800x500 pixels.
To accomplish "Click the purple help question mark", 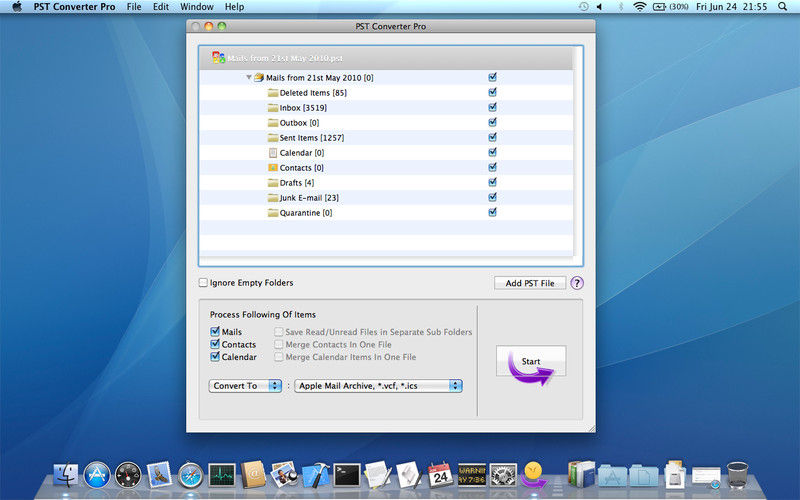I will pos(577,283).
